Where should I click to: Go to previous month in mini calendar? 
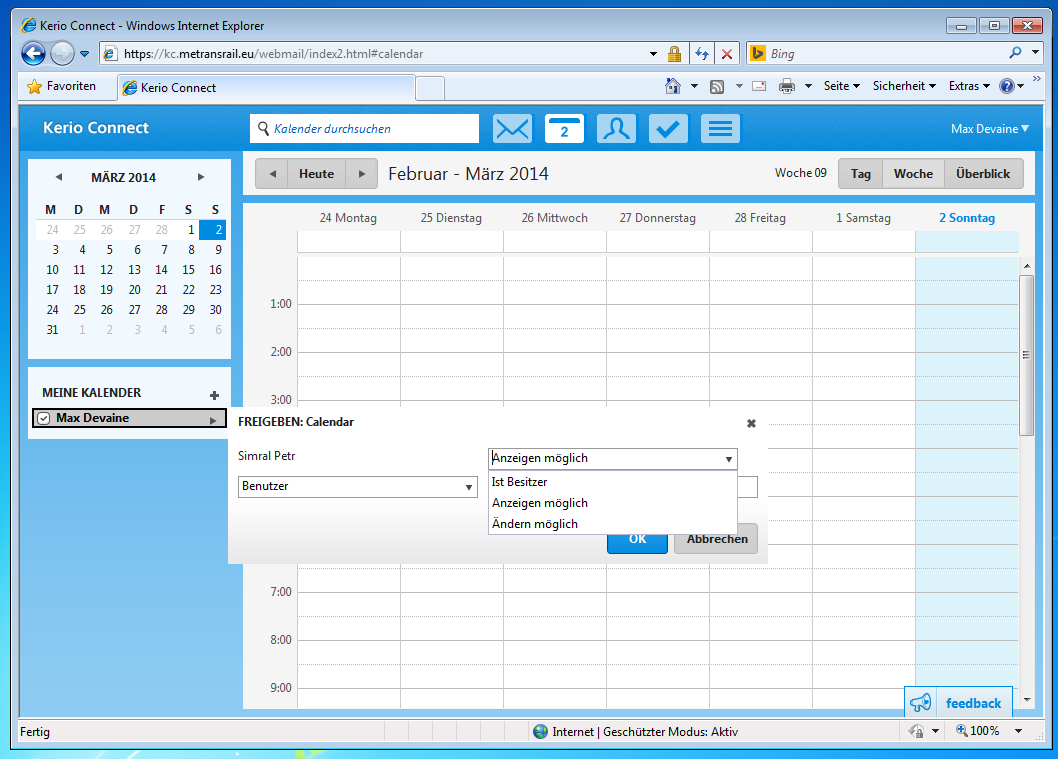point(59,177)
